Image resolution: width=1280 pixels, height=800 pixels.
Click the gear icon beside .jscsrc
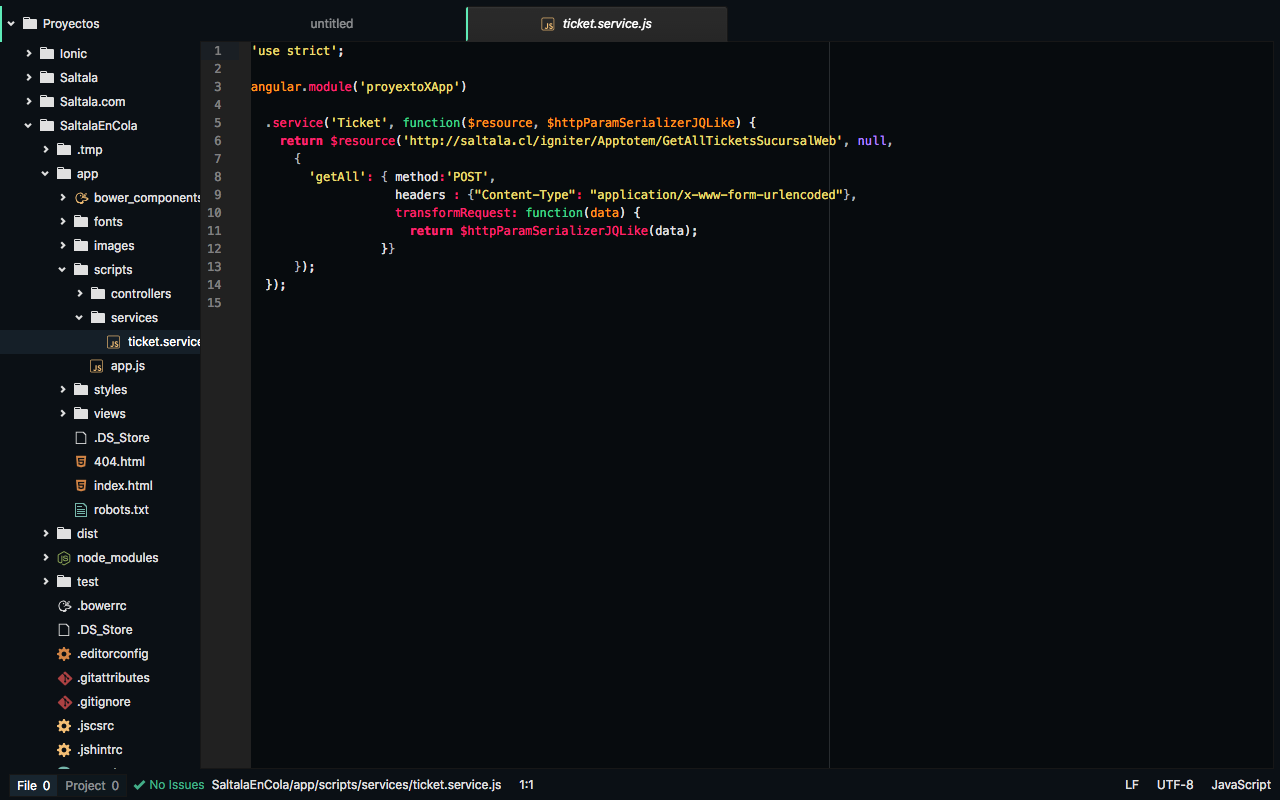pyautogui.click(x=64, y=725)
